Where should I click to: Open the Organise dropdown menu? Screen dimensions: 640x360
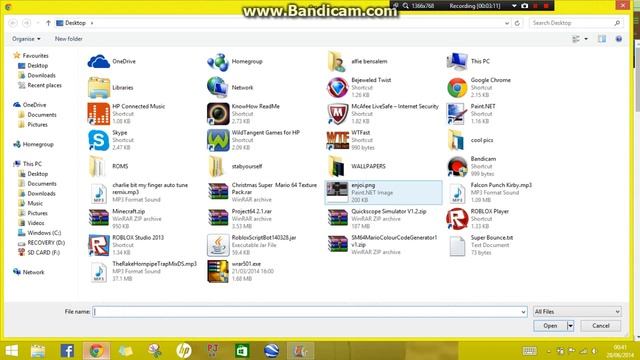[x=26, y=39]
